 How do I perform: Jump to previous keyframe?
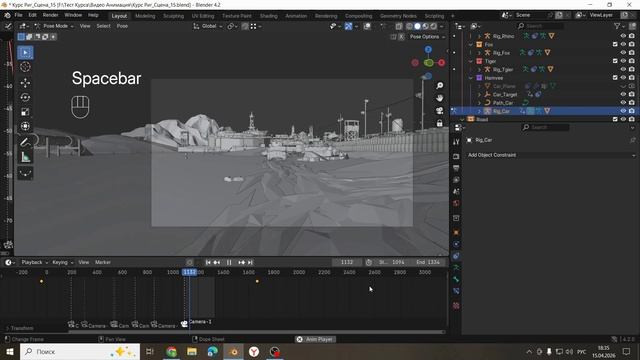217,262
